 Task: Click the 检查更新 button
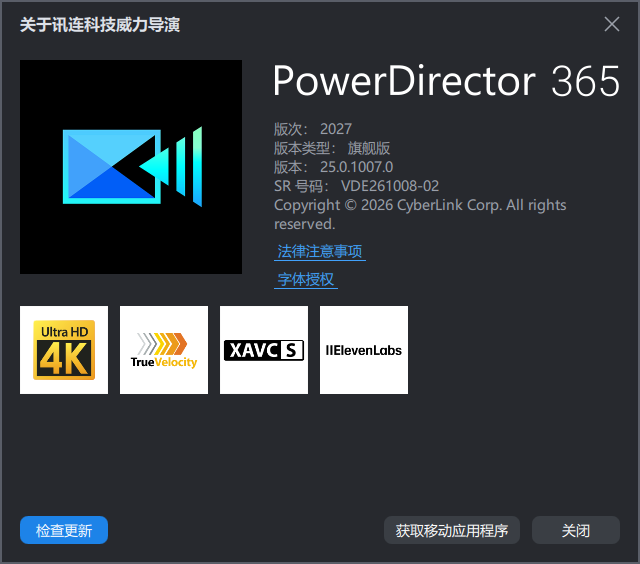[x=64, y=530]
